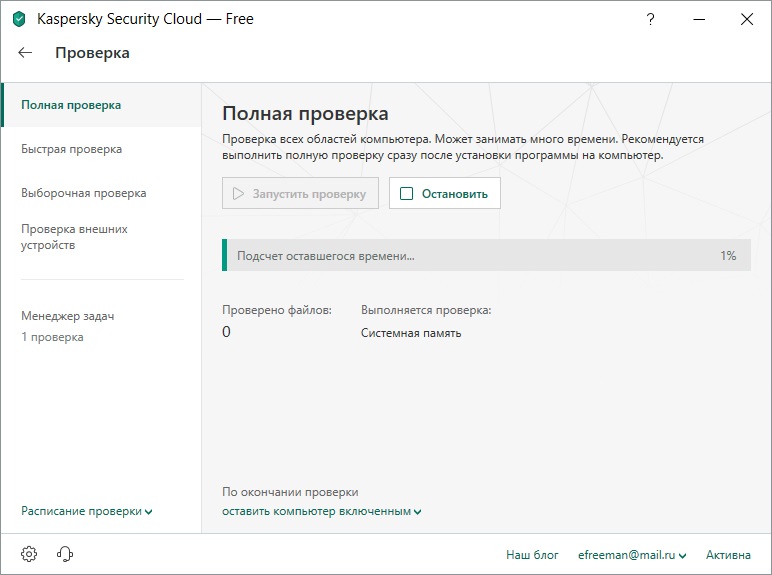Screen dimensions: 772x575
Task: Open the Наш блог link
Action: (x=532, y=554)
